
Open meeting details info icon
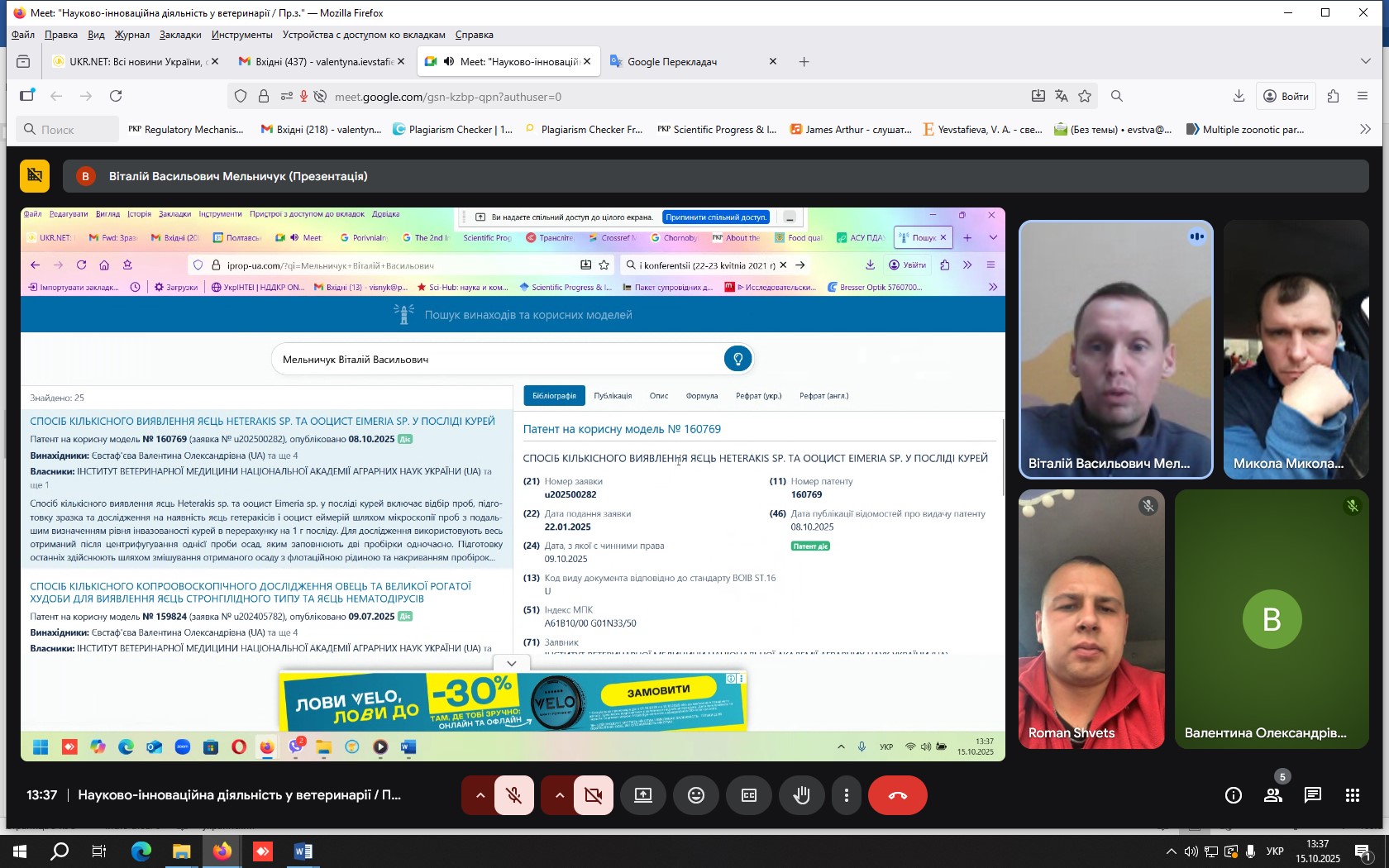(1233, 795)
